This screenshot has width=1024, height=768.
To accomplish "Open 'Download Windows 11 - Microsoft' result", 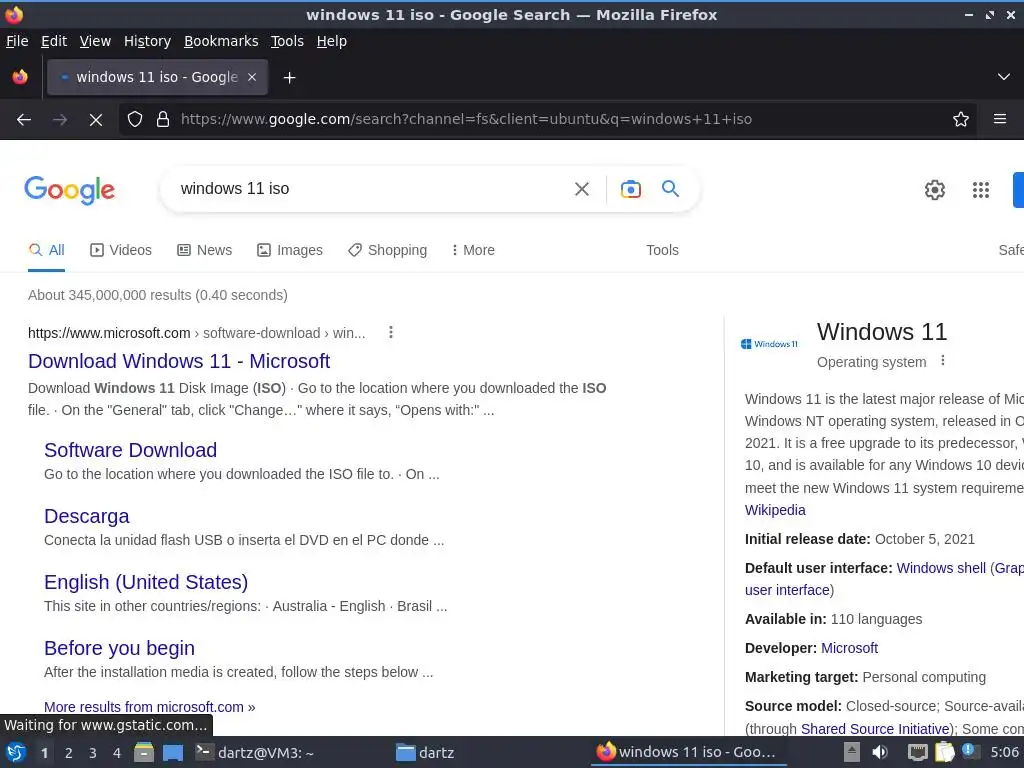I will 179,361.
